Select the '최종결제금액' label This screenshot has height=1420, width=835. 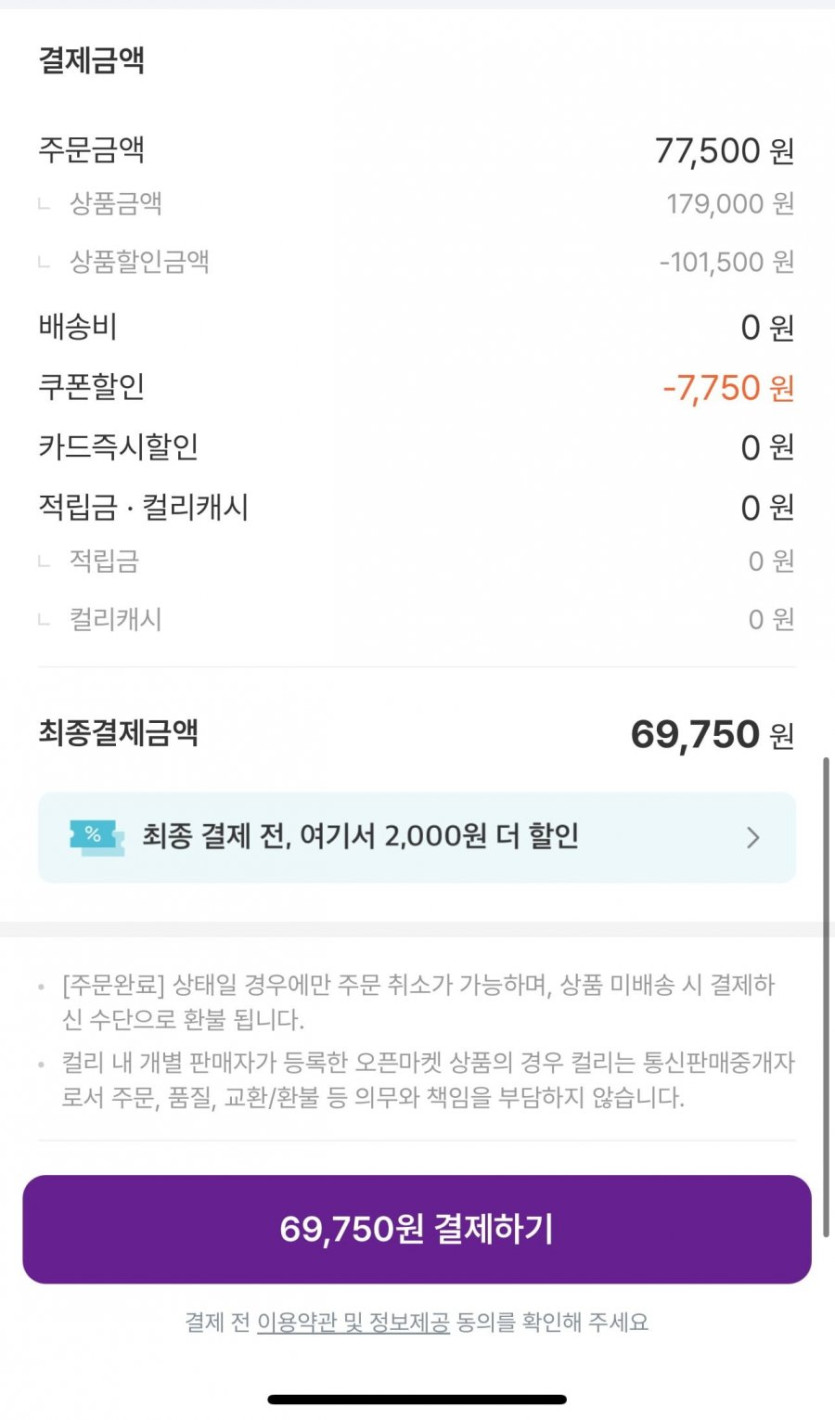(118, 733)
